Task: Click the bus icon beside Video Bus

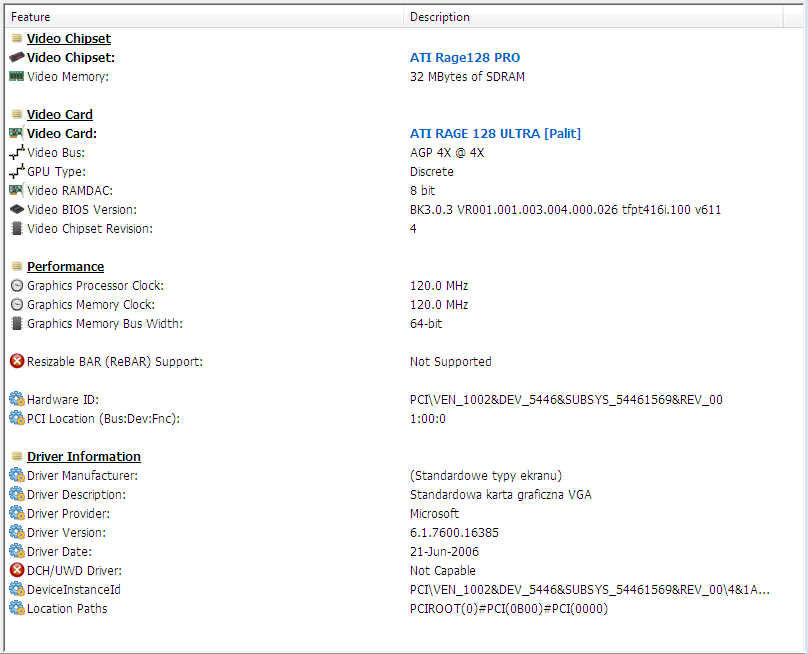Action: click(x=16, y=153)
